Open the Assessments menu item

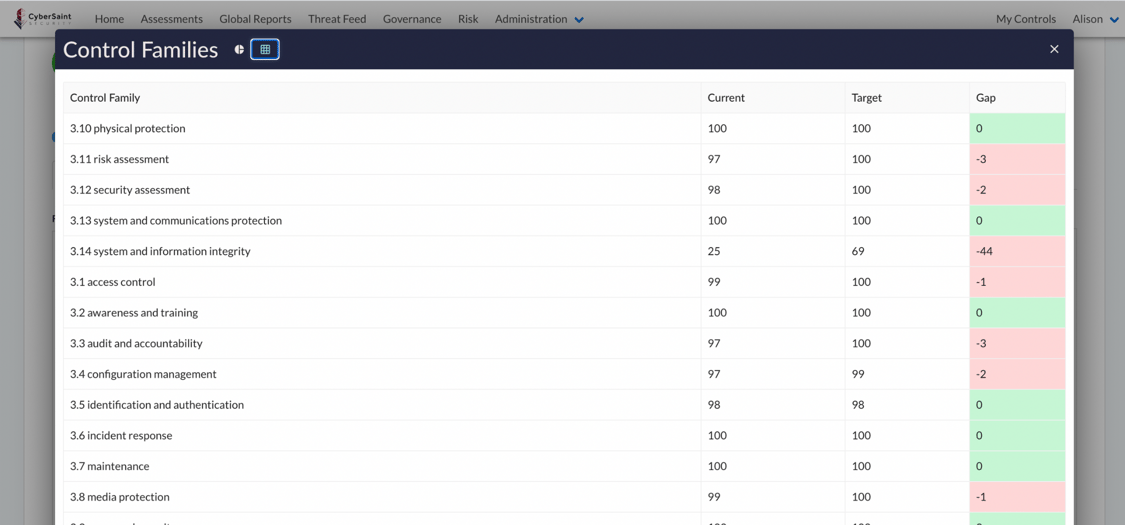point(171,19)
